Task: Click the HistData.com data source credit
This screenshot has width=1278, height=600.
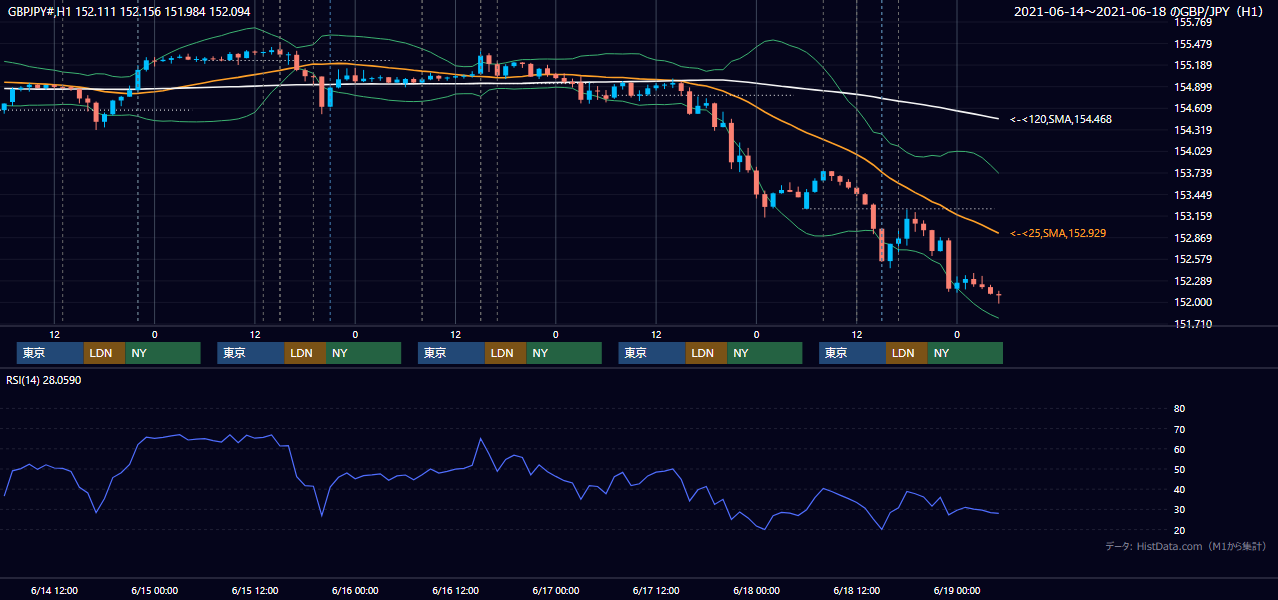Action: 1186,546
